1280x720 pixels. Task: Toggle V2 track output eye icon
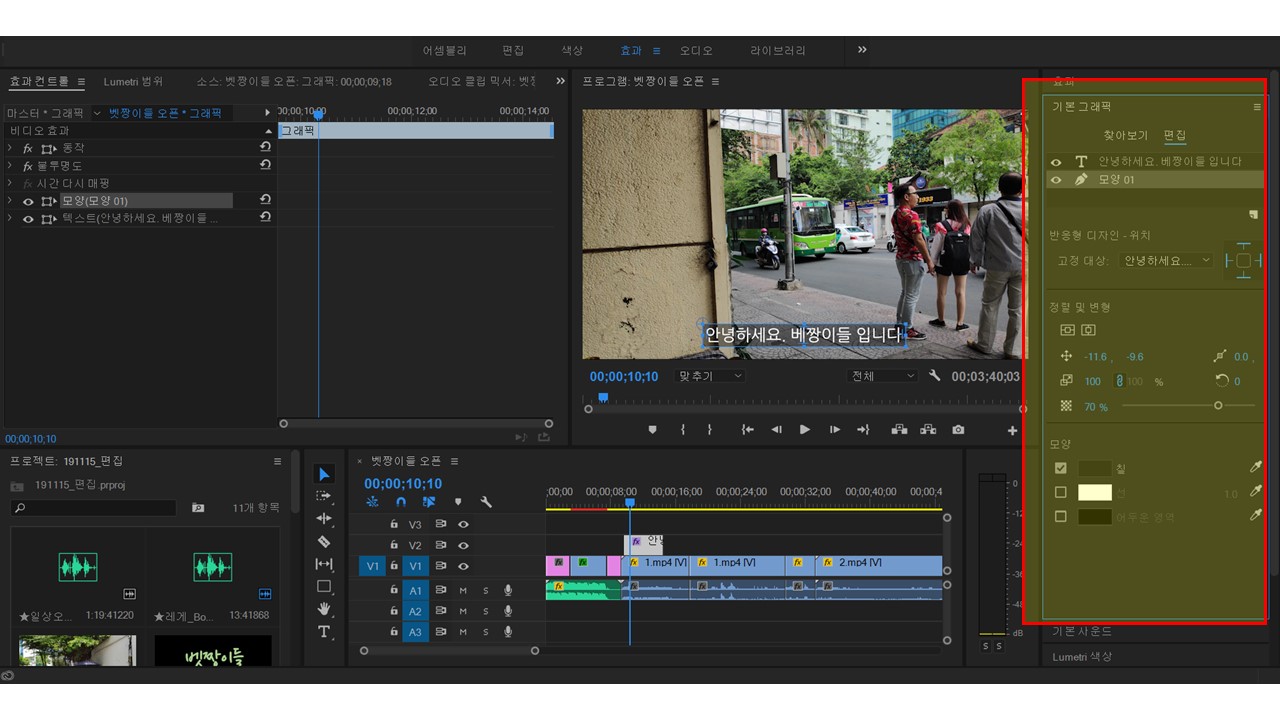click(x=463, y=545)
